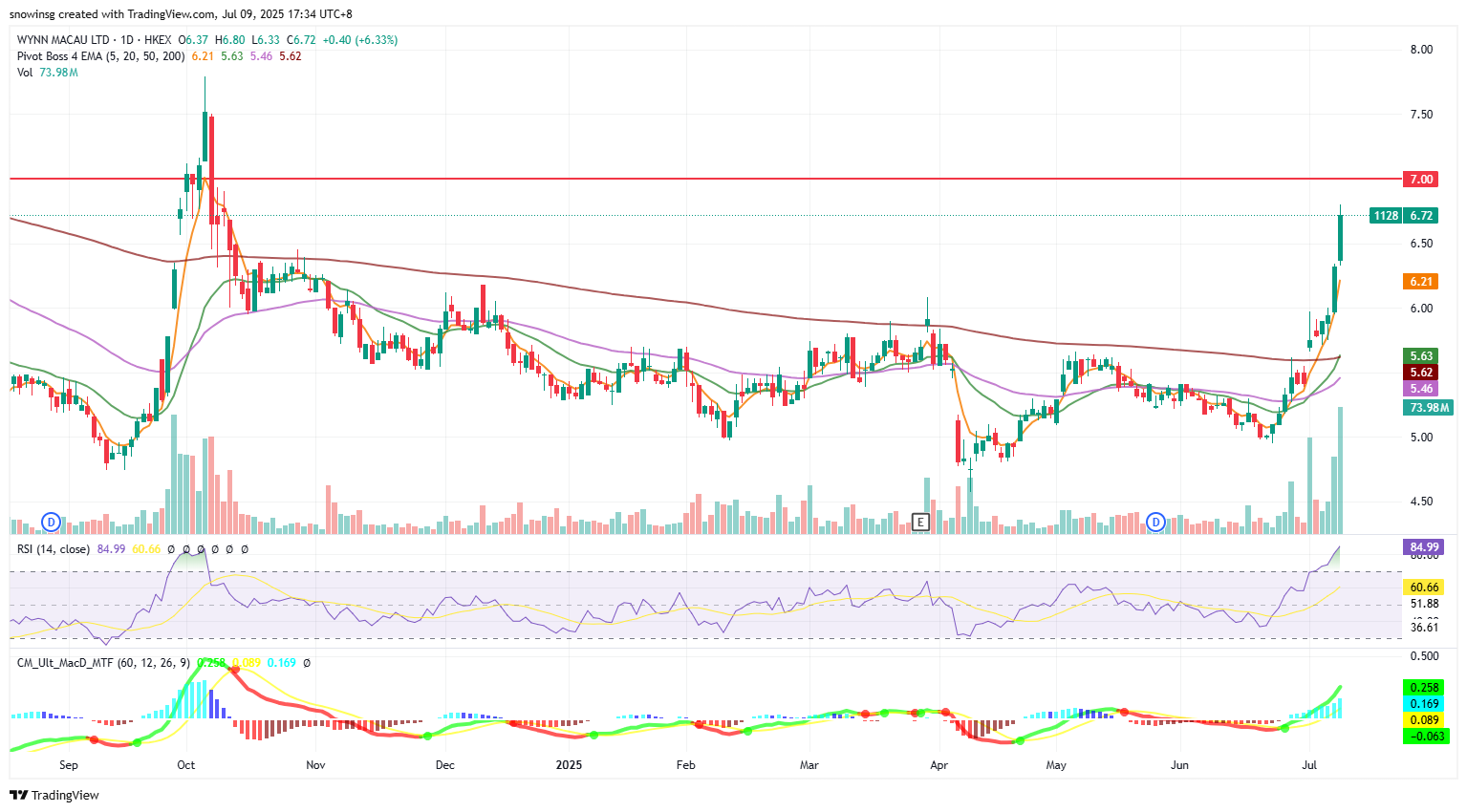Click the 7.50 price scale value
This screenshot has width=1467, height=812.
point(1421,115)
